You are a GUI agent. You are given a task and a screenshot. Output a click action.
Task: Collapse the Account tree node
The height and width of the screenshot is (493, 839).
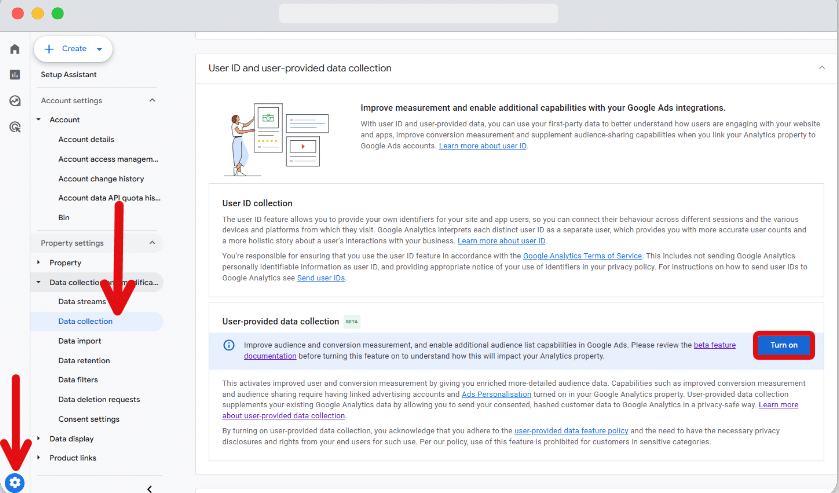(39, 119)
